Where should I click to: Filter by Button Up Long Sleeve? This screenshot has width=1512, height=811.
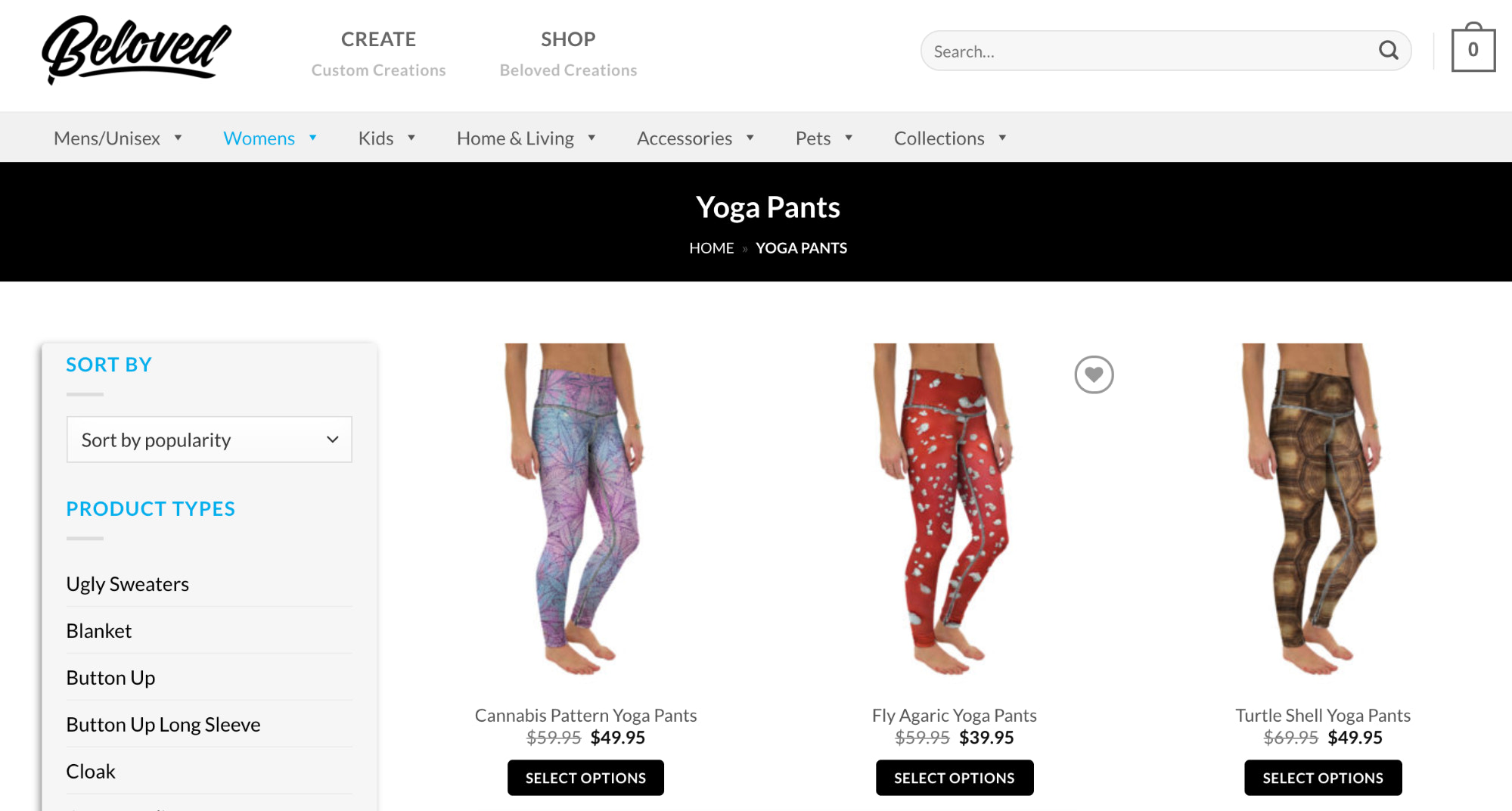pos(163,725)
